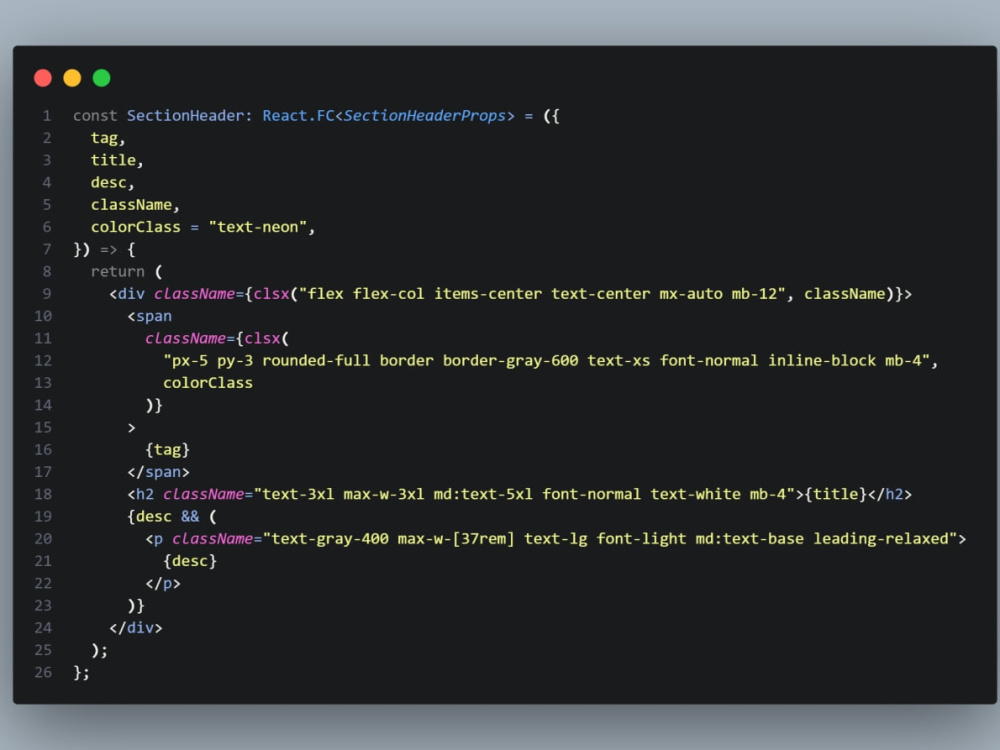Click the red close dot

coord(43,78)
